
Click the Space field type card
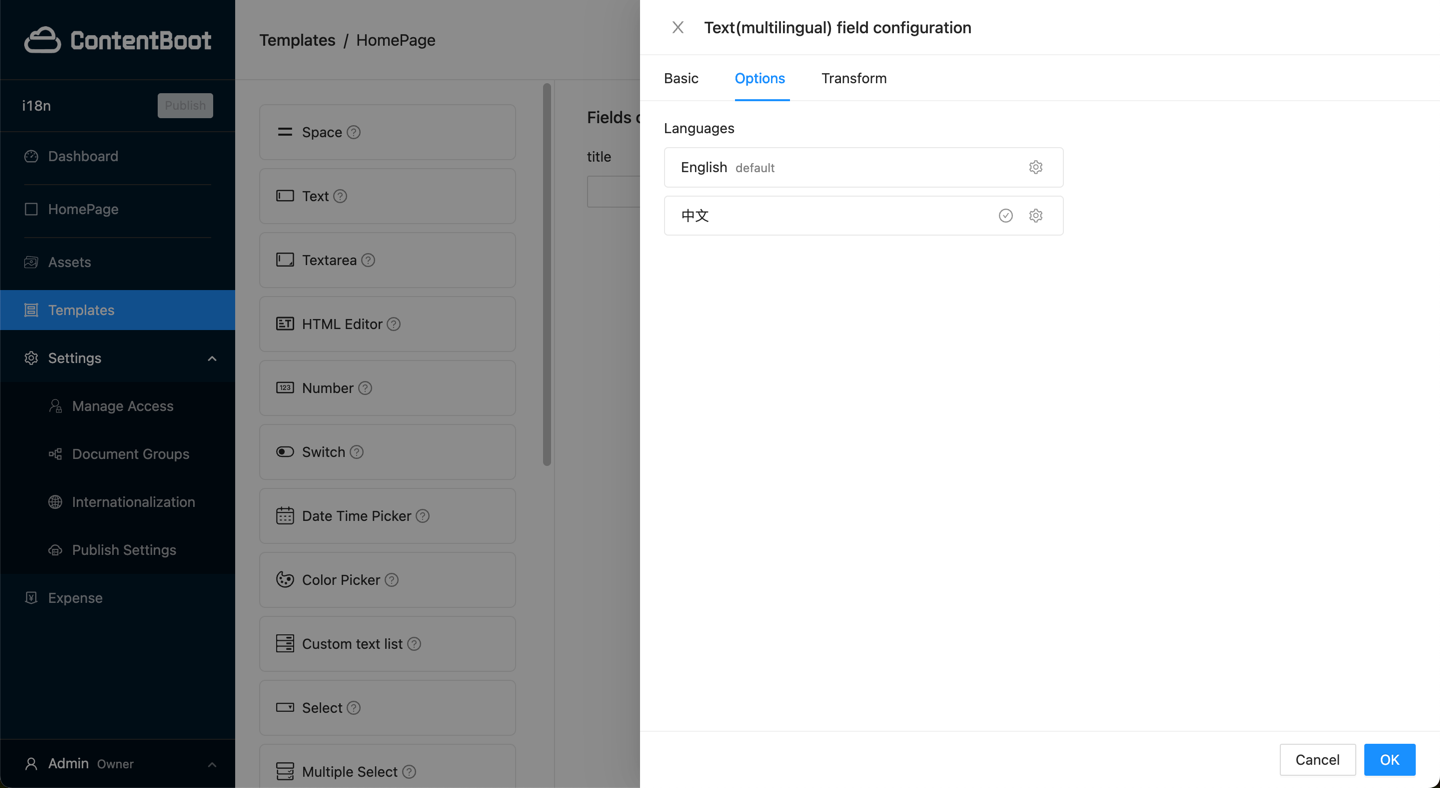click(387, 132)
